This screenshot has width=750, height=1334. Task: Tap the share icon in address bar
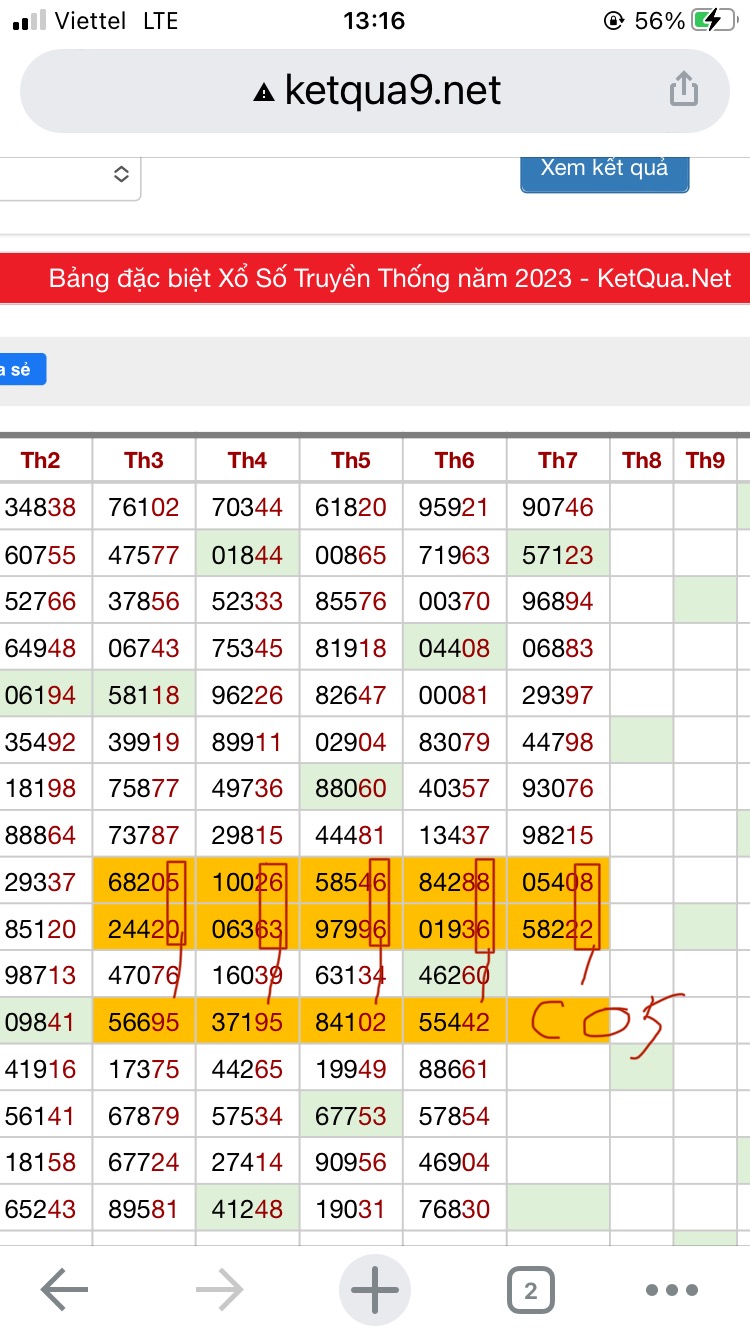point(683,90)
